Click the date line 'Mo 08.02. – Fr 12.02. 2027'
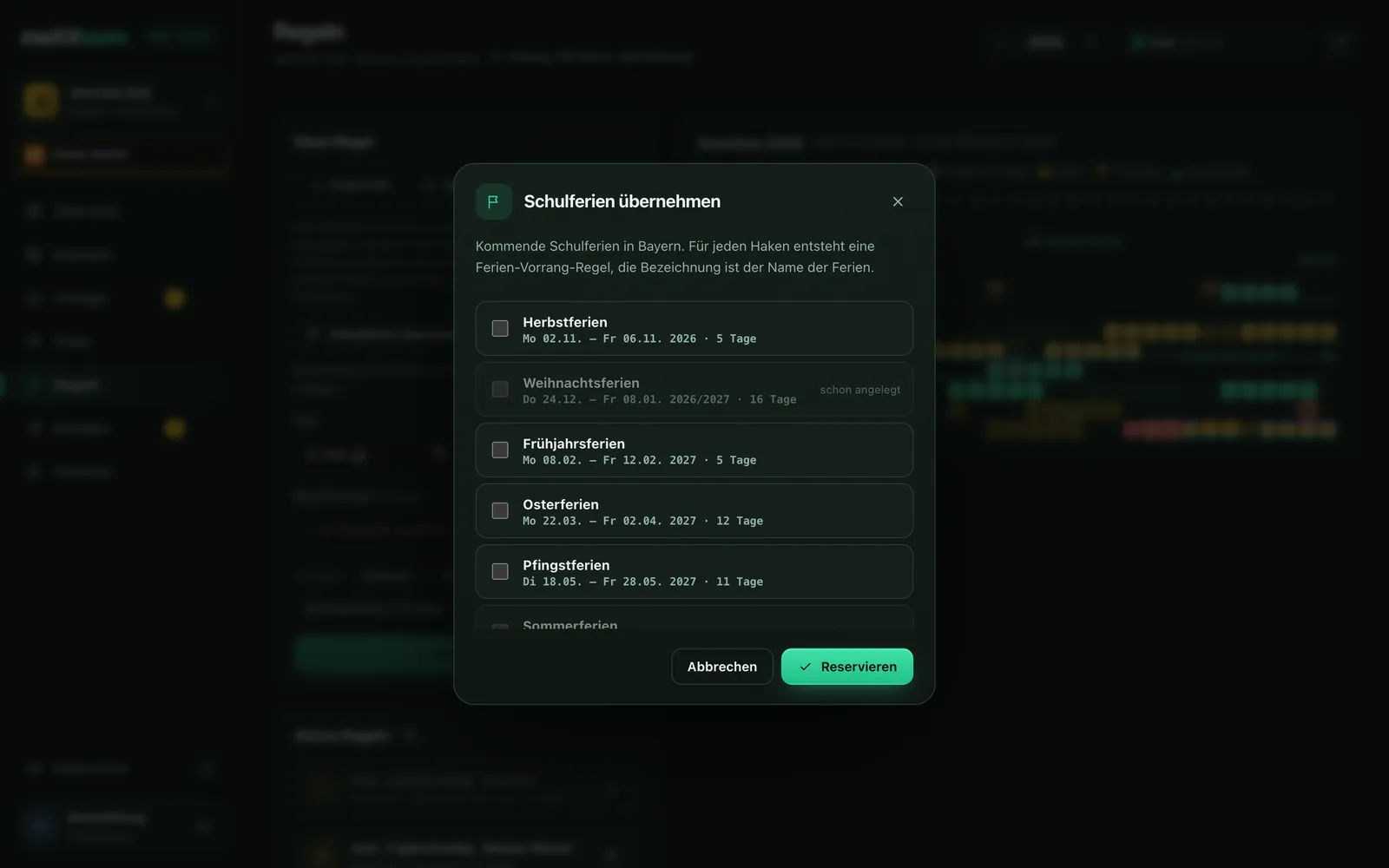The image size is (1389, 868). [609, 460]
